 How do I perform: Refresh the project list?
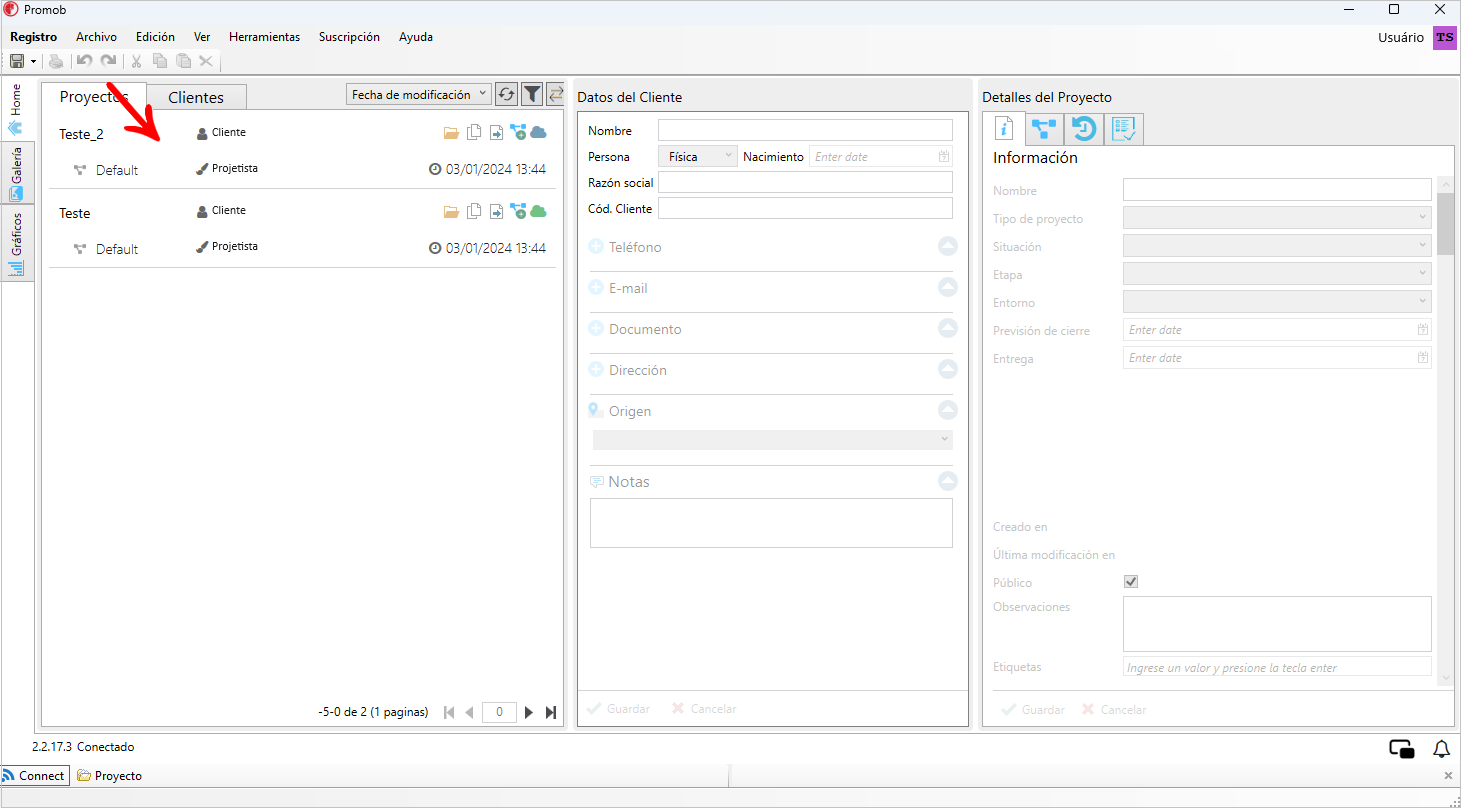pyautogui.click(x=507, y=94)
